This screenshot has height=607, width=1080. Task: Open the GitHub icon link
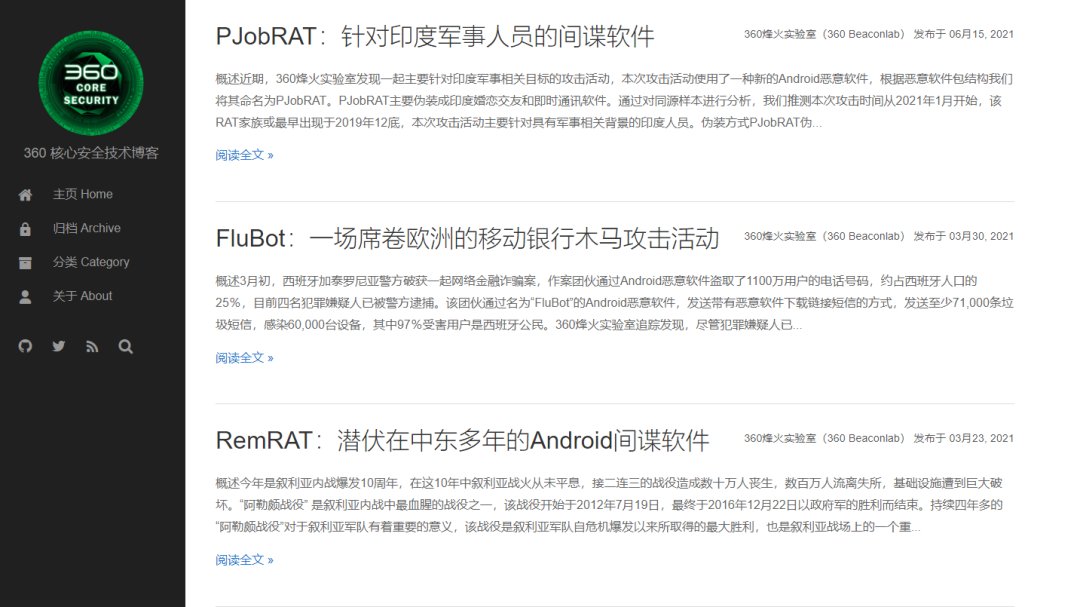click(x=25, y=347)
